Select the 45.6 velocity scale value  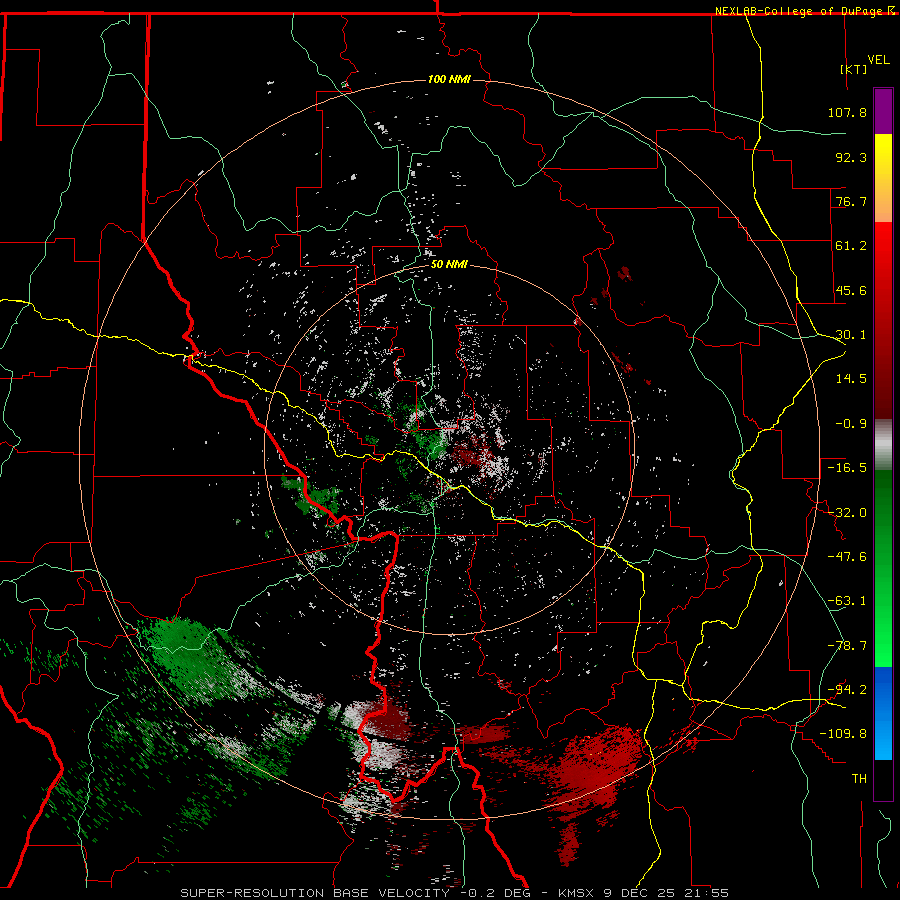(x=851, y=290)
